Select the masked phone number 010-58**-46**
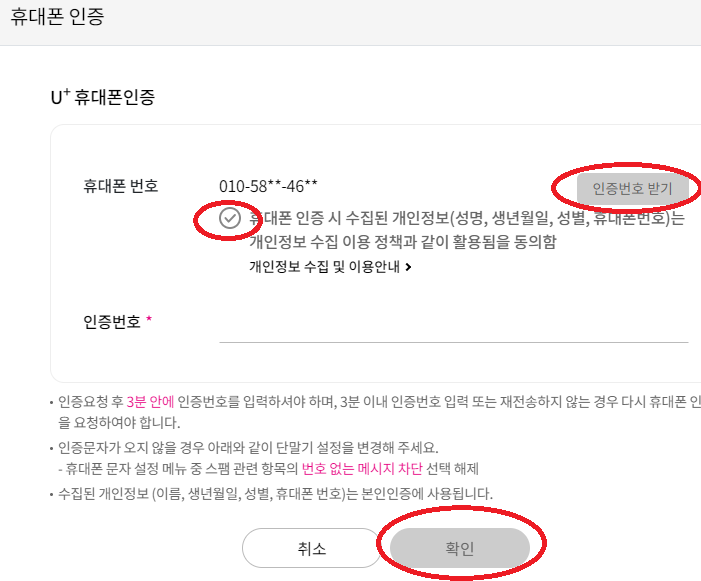This screenshot has height=581, width=701. [x=268, y=186]
